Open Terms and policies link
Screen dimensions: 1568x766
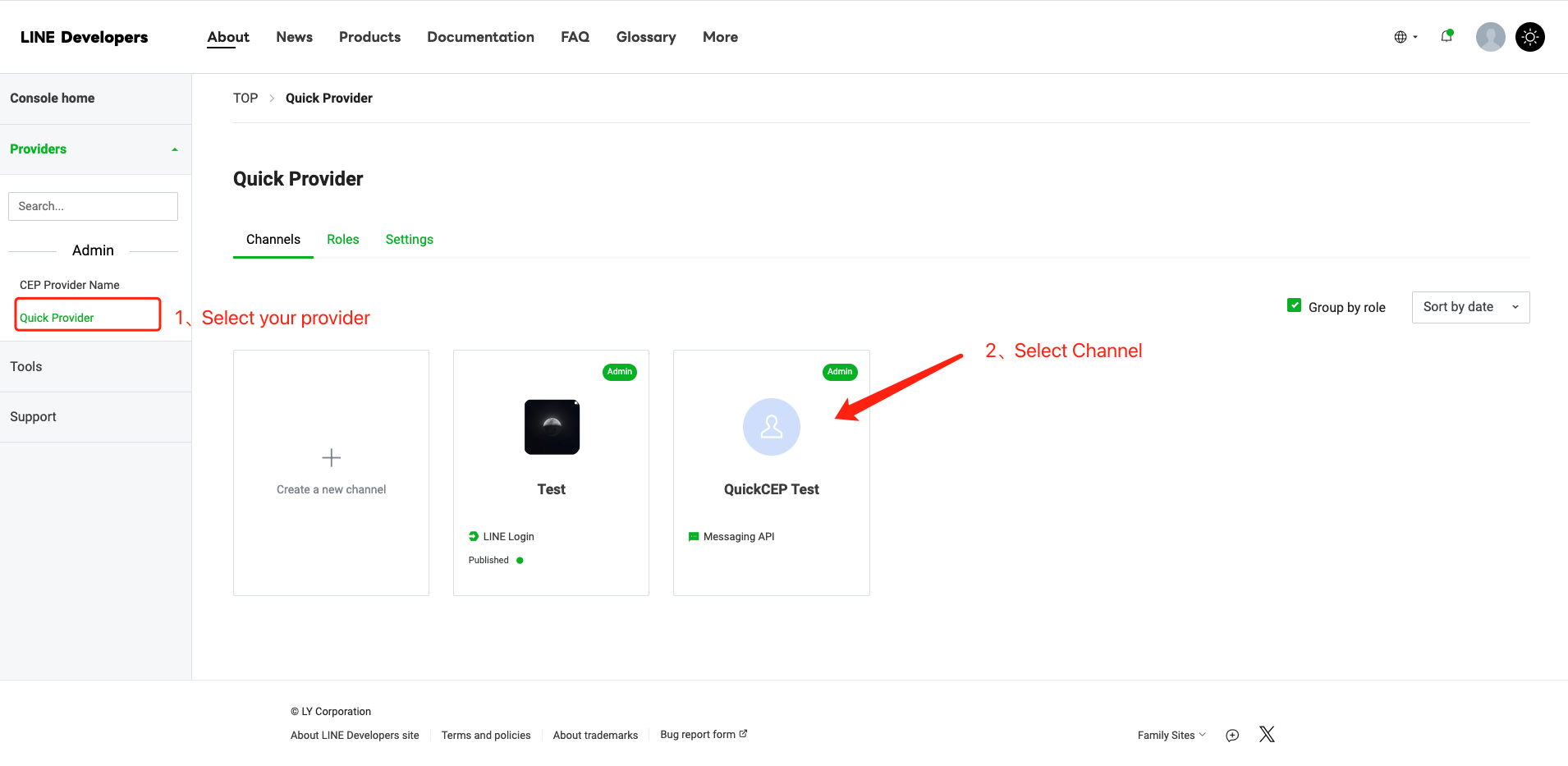tap(486, 736)
